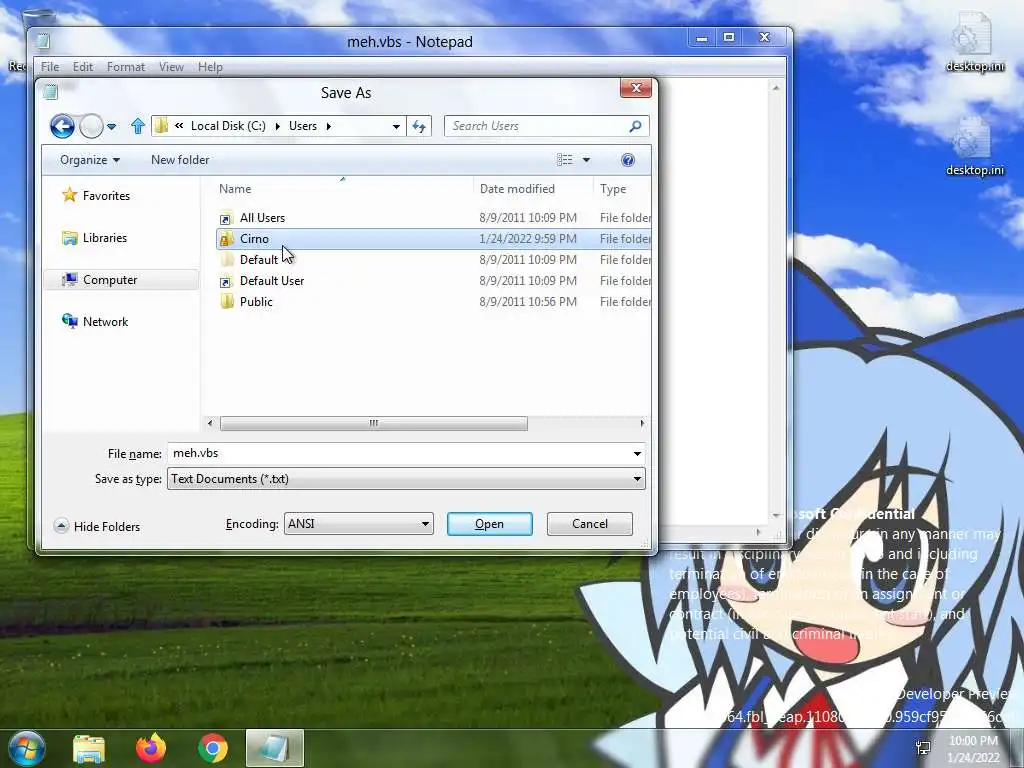Go back using the blue Back arrow
The width and height of the screenshot is (1024, 768).
pos(62,126)
